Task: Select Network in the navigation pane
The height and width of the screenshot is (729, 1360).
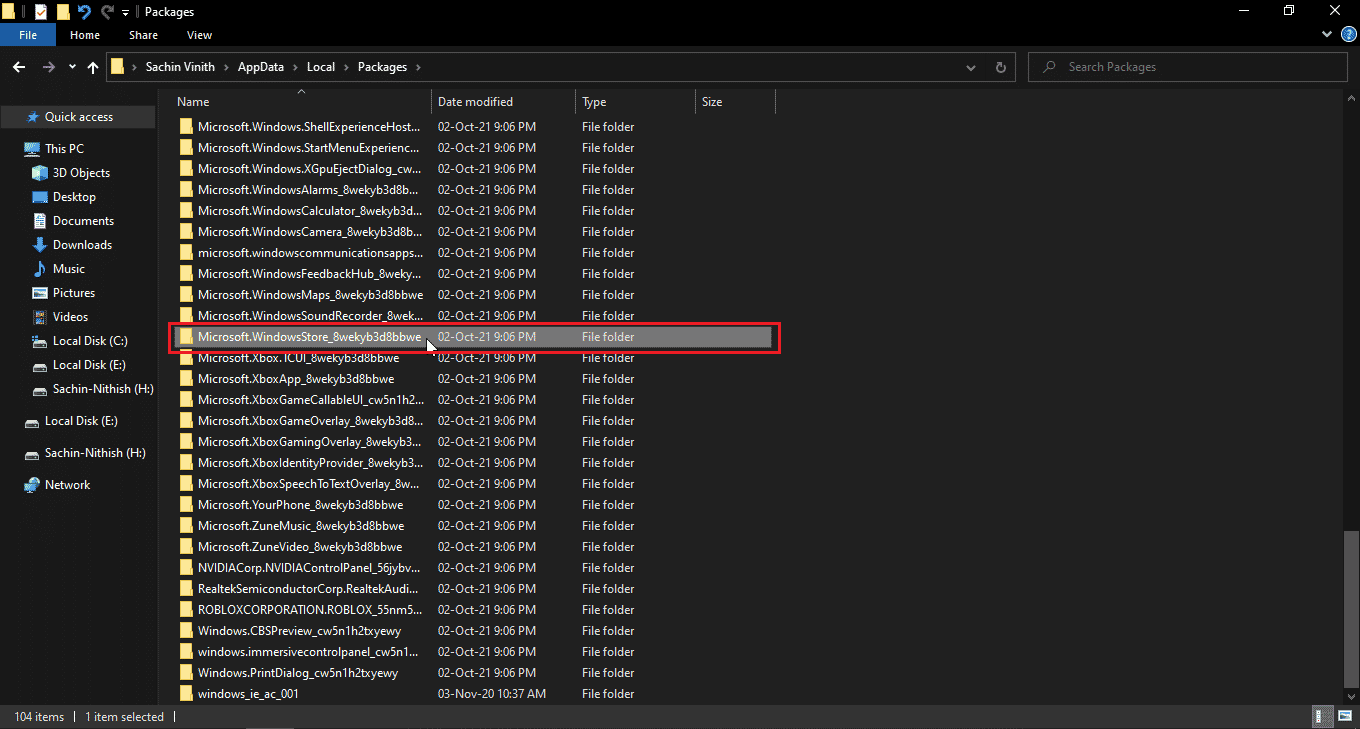Action: [x=67, y=485]
